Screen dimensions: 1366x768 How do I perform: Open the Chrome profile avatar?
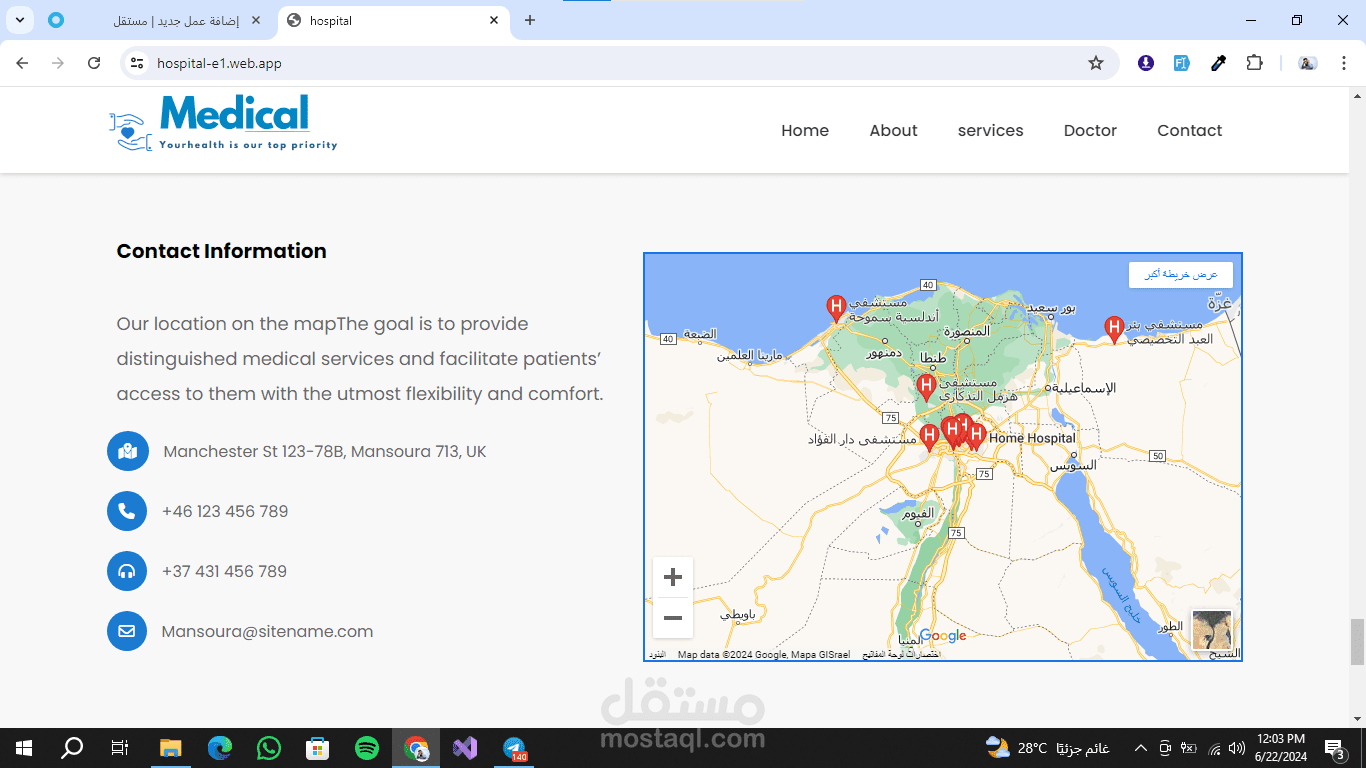click(1307, 63)
